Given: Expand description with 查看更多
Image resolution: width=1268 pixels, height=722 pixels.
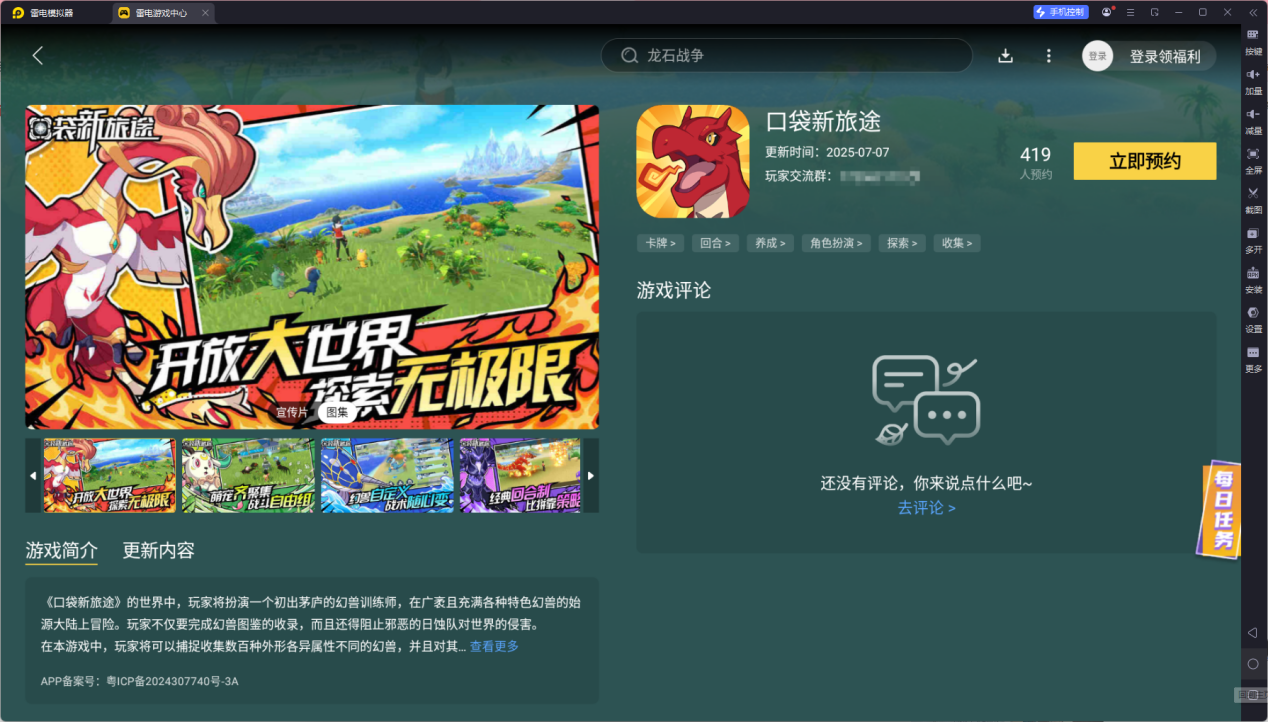Looking at the screenshot, I should tap(494, 647).
